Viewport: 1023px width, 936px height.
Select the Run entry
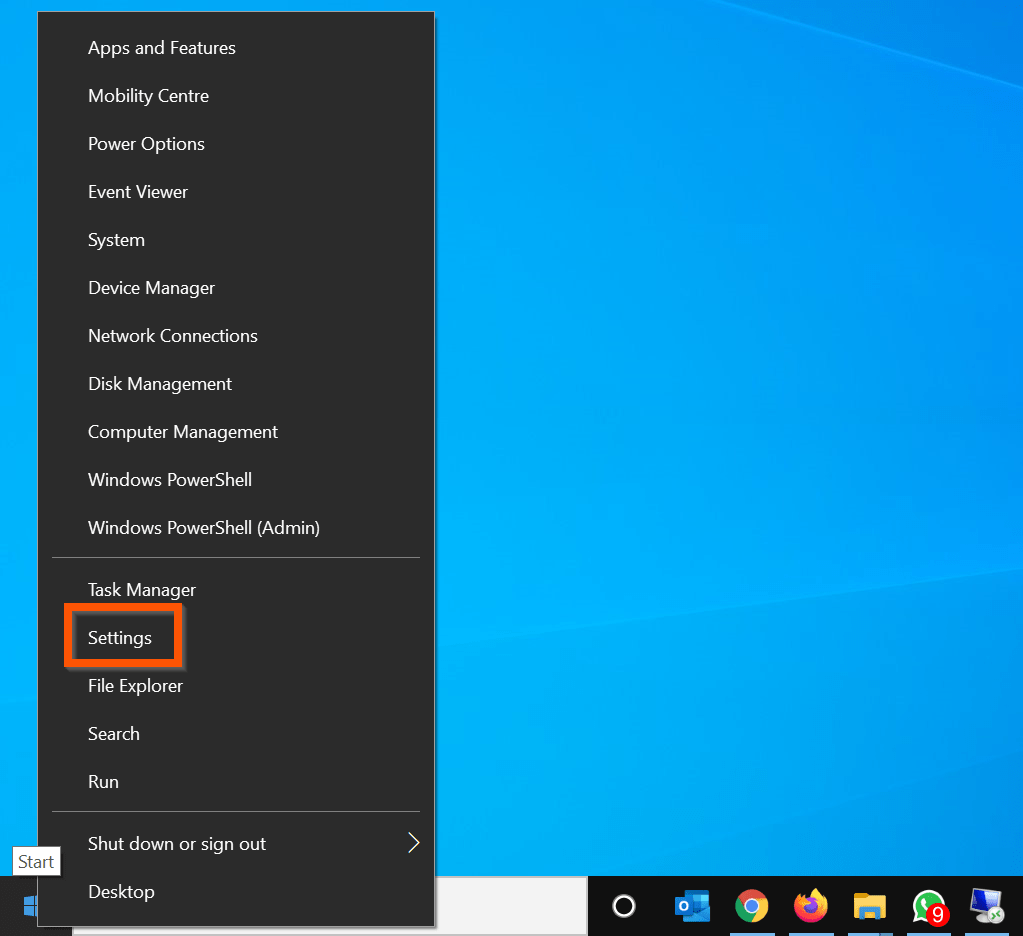[236, 781]
